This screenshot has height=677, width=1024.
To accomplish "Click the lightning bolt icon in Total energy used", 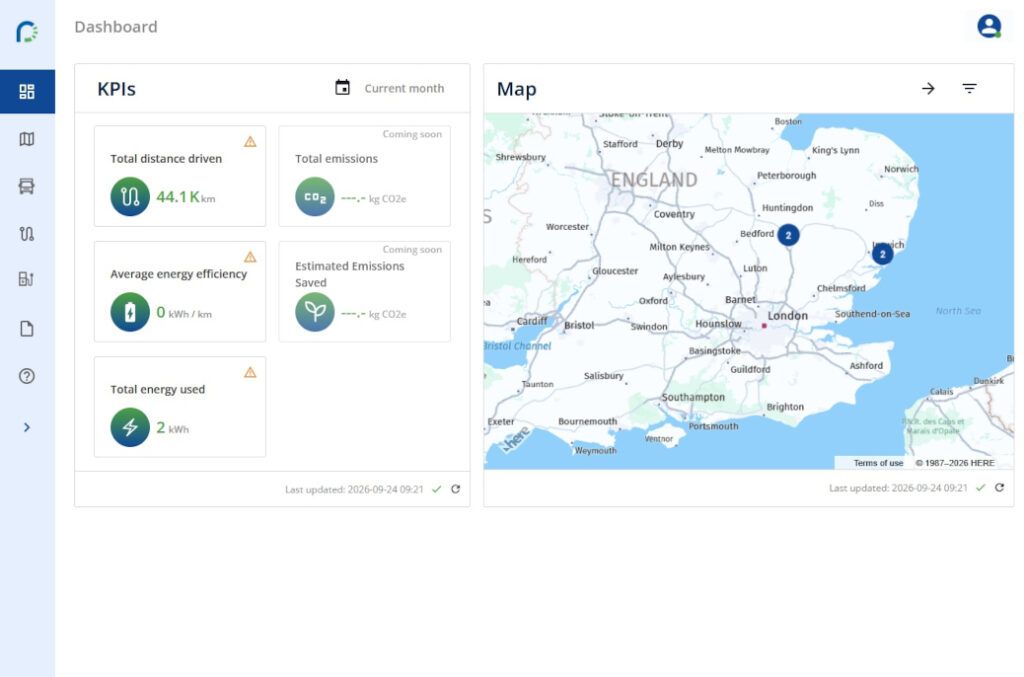I will click(x=130, y=428).
